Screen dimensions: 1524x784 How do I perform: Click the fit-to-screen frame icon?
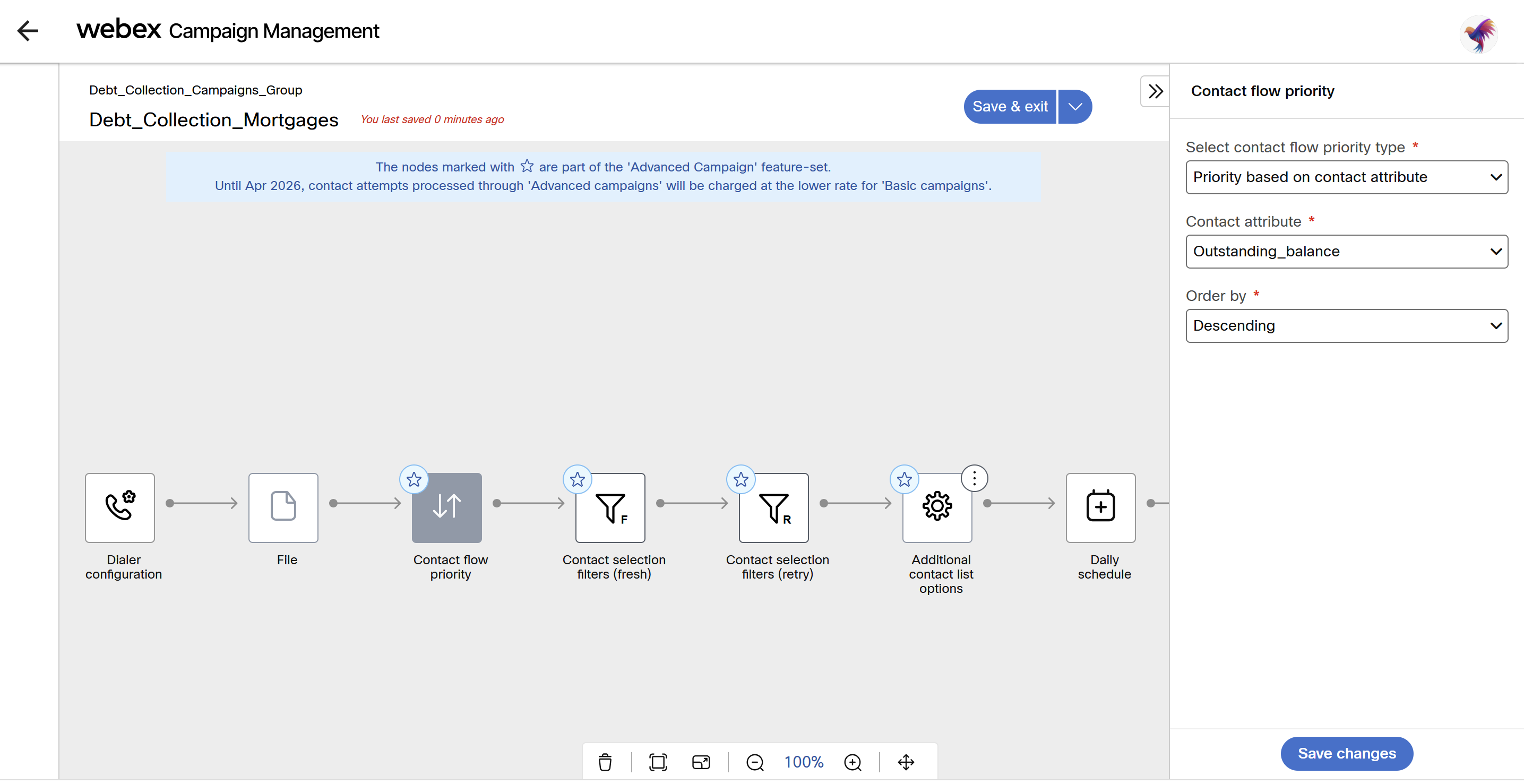click(x=658, y=762)
